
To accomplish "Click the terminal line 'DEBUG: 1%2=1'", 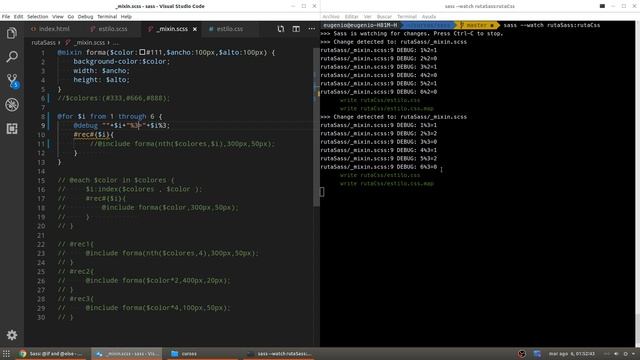I will [x=378, y=50].
